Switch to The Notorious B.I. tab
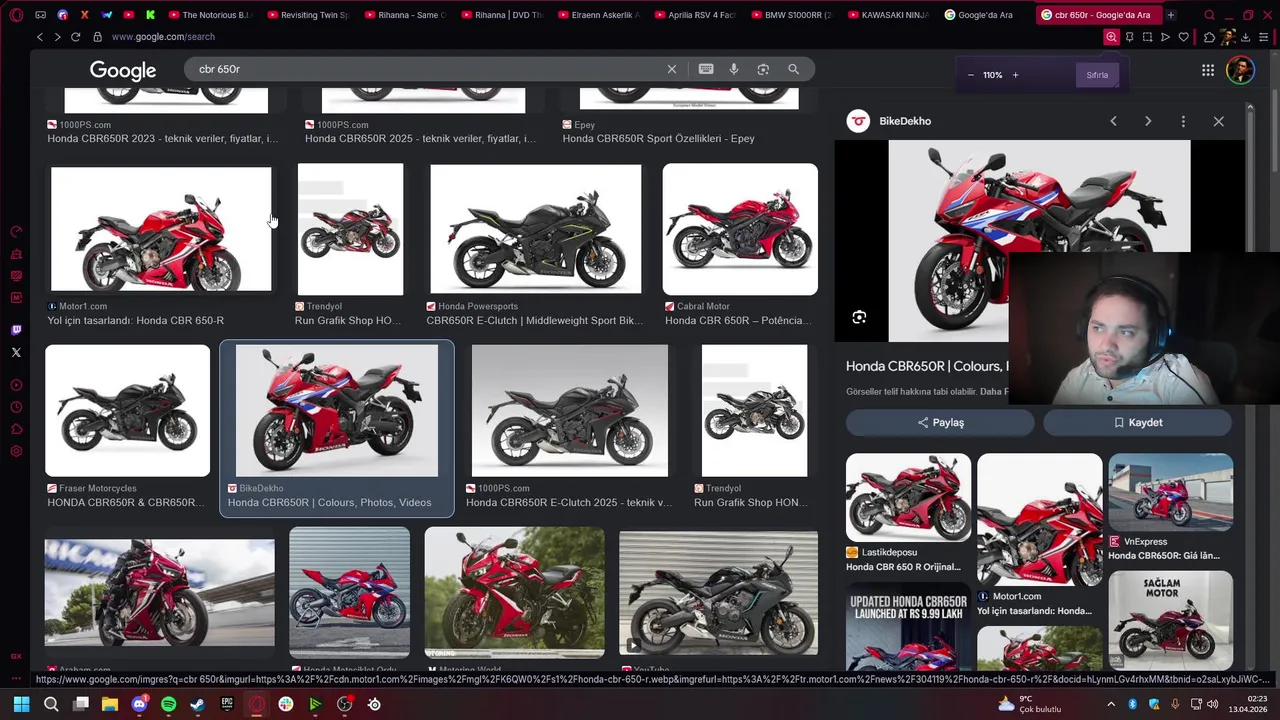The width and height of the screenshot is (1280, 720). (x=209, y=15)
